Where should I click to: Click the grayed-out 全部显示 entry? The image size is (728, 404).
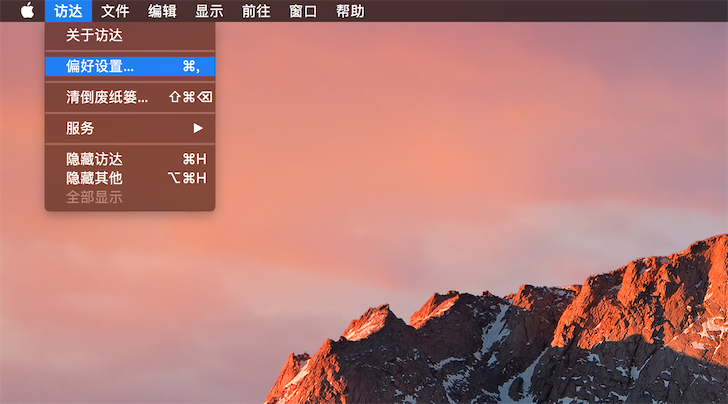click(x=130, y=197)
